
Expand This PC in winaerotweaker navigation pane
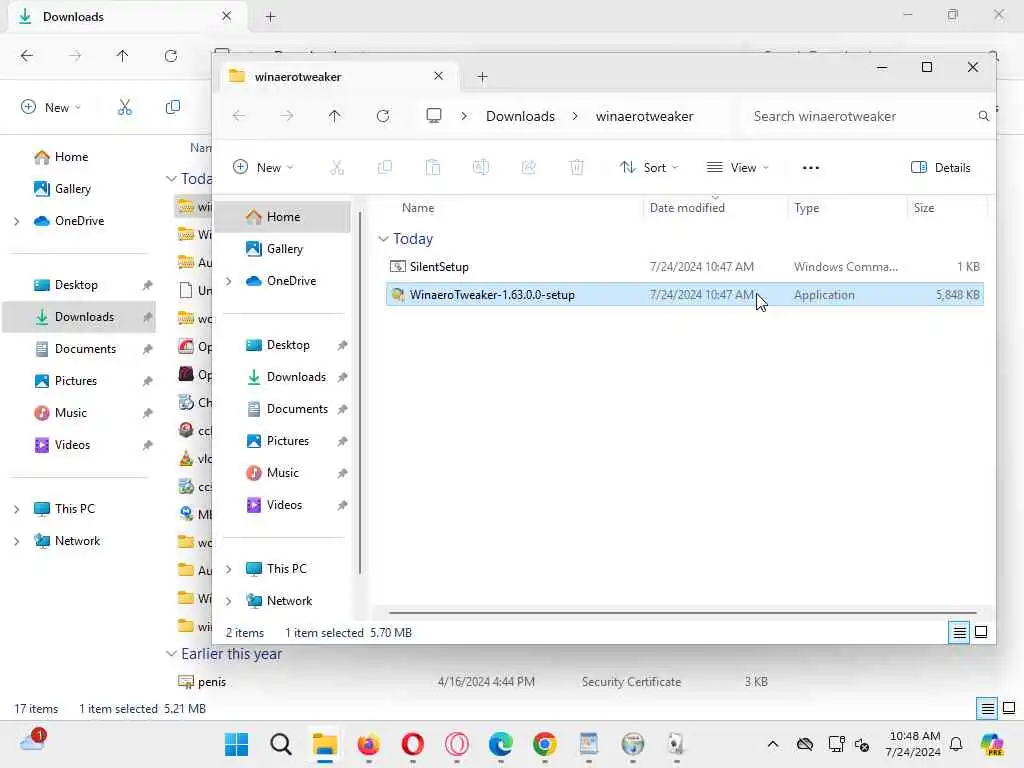point(229,569)
